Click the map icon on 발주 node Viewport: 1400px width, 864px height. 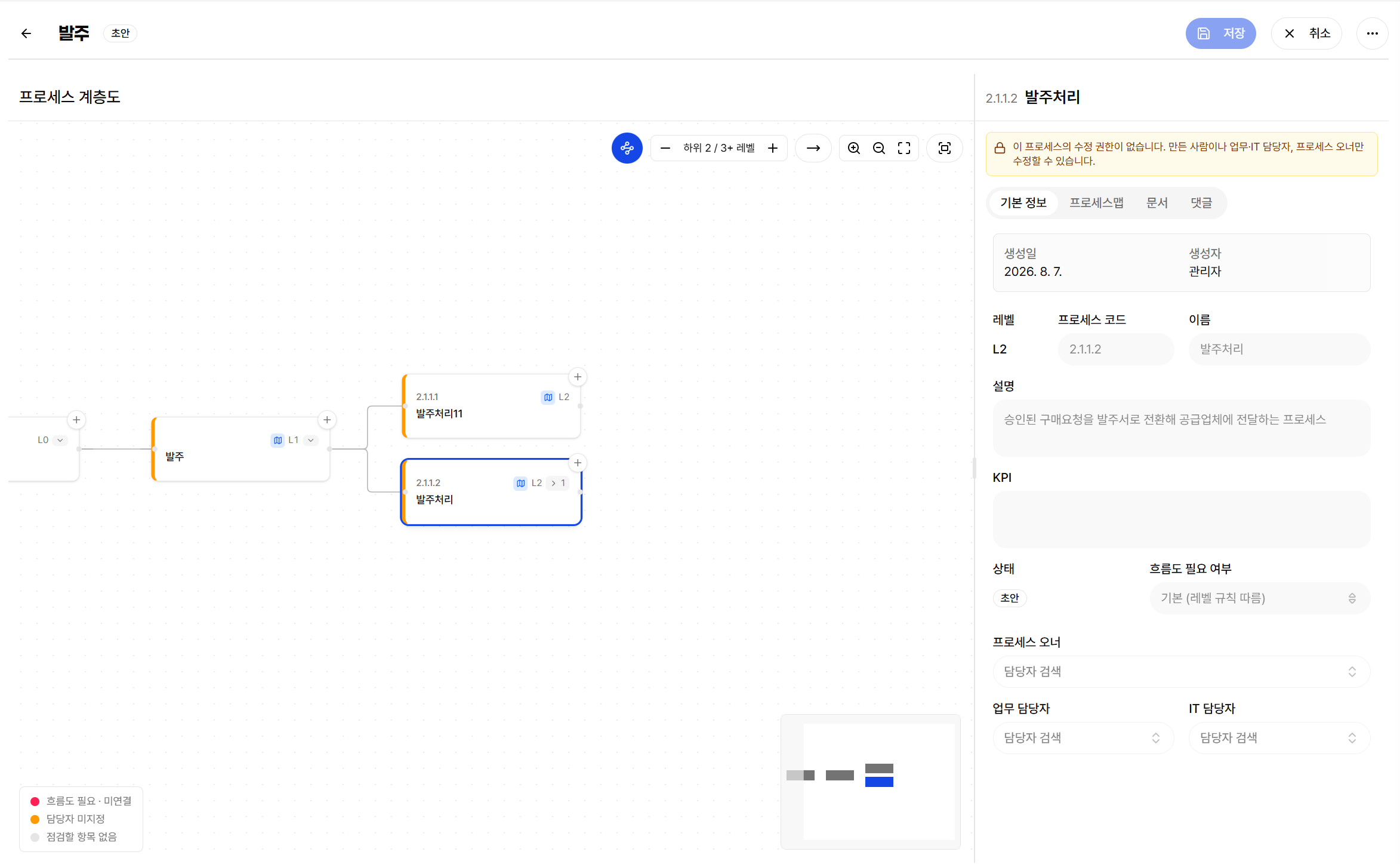[x=277, y=440]
